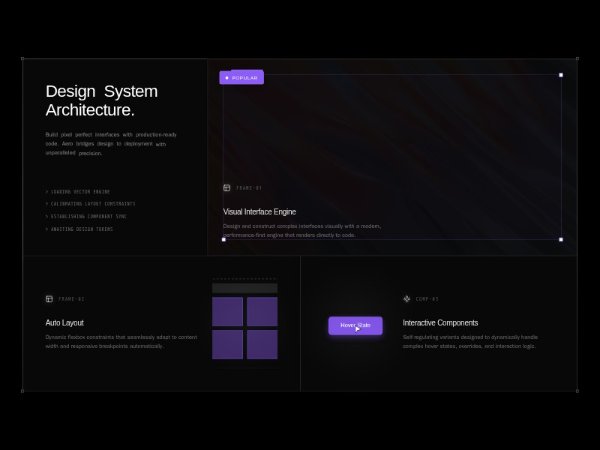The width and height of the screenshot is (600, 450).
Task: Expand the Calibrating Layout Constraints log line
Action: point(91,204)
